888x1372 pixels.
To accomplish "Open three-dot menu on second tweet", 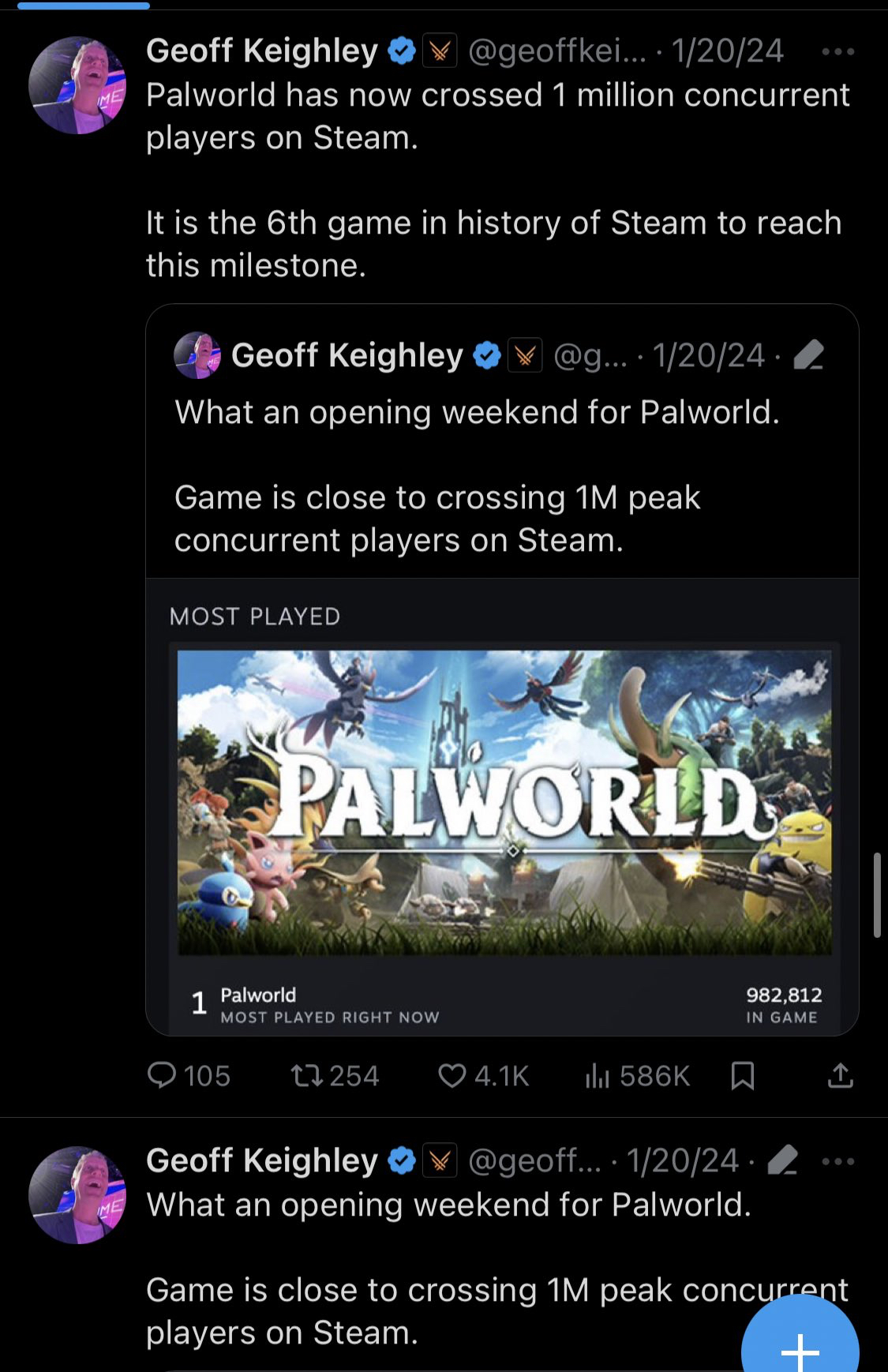I will point(837,1161).
